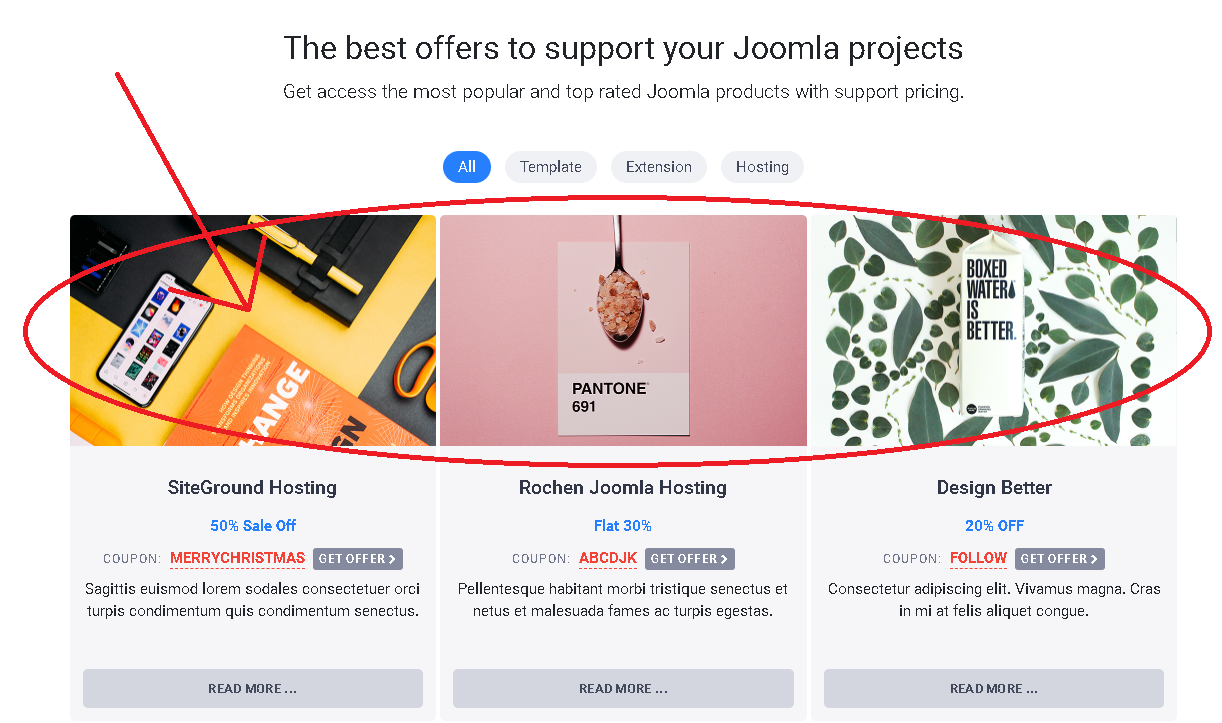Image resolution: width=1222 pixels, height=723 pixels.
Task: Click the Design Better title
Action: click(994, 488)
